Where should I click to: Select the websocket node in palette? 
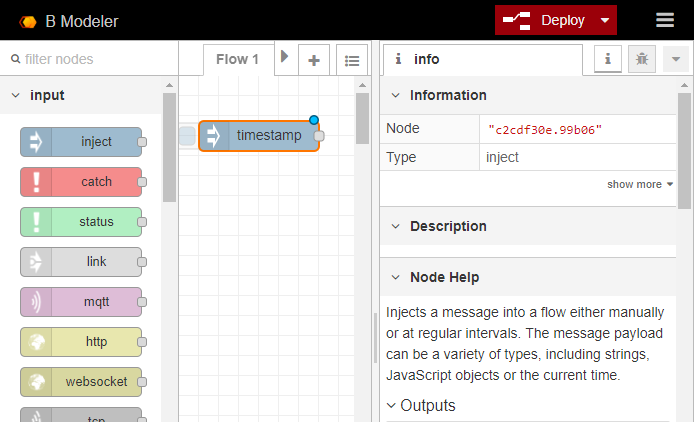[x=81, y=382]
